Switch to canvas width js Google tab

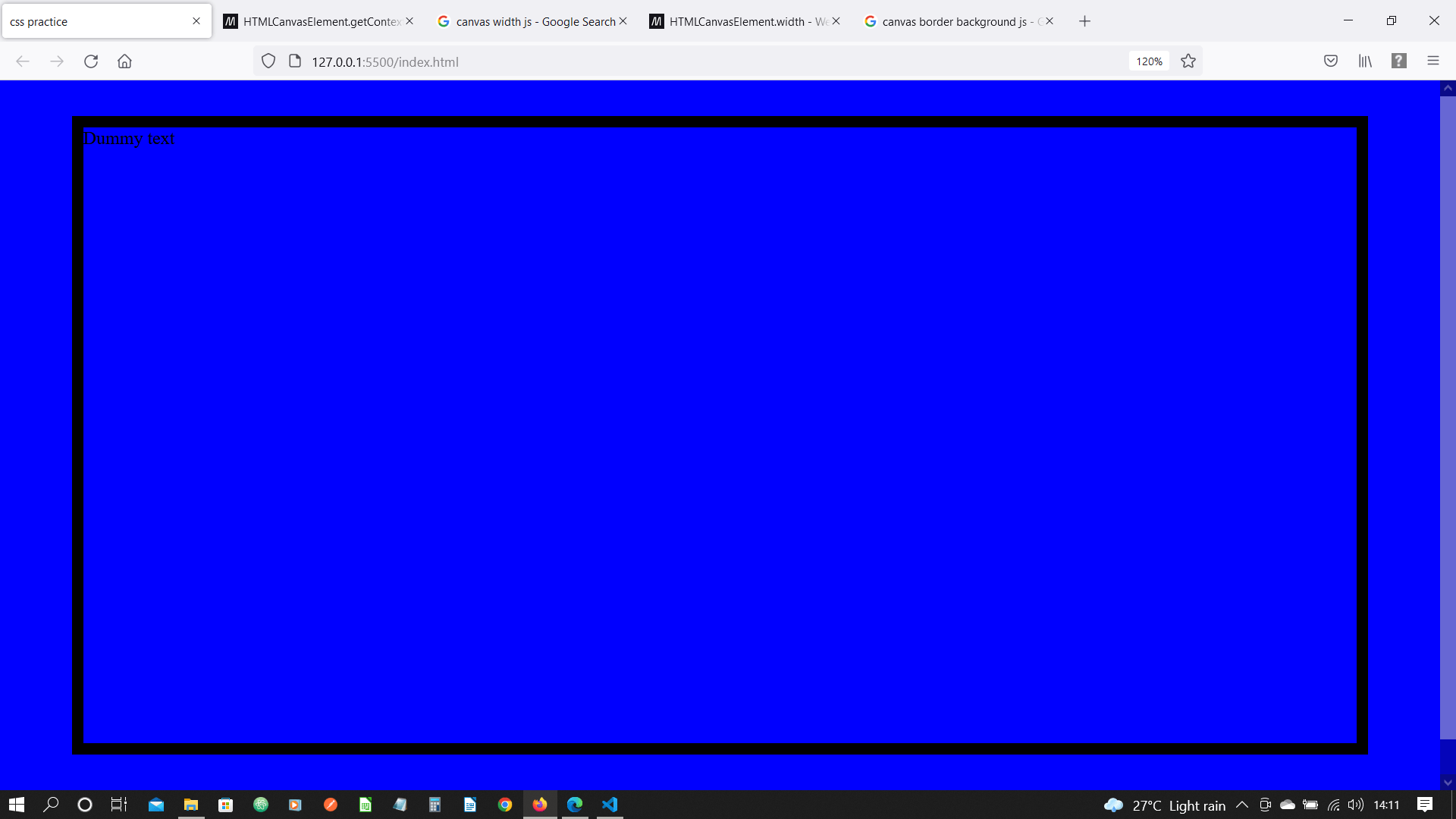point(531,21)
